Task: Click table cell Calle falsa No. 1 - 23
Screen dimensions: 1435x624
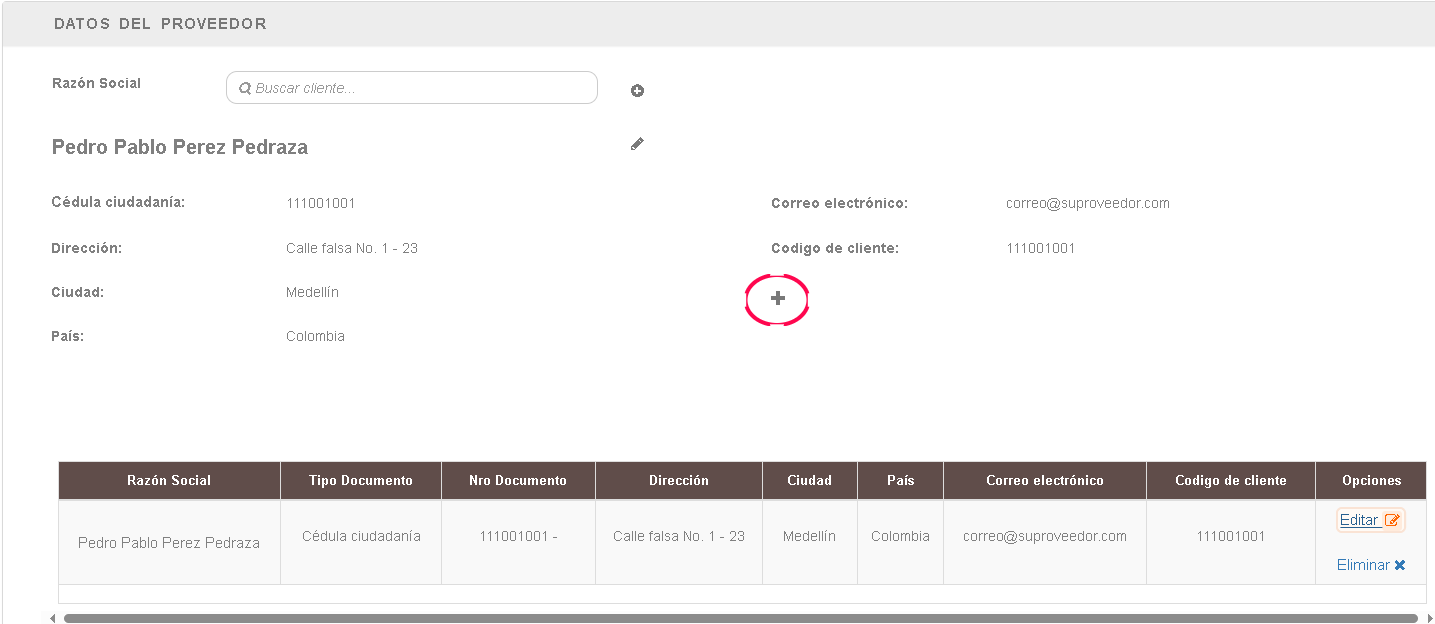Action: pos(679,542)
